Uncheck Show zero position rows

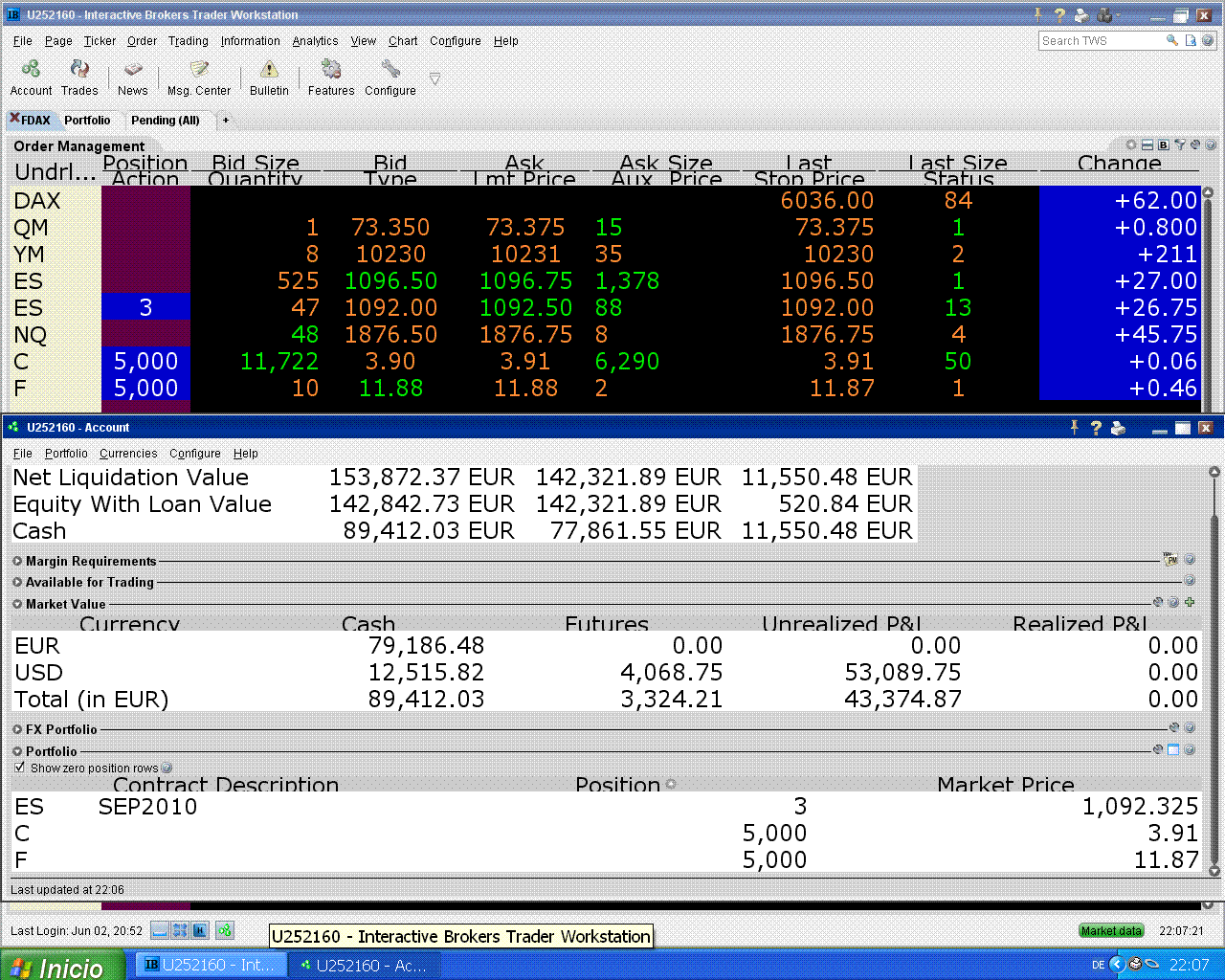[20, 768]
